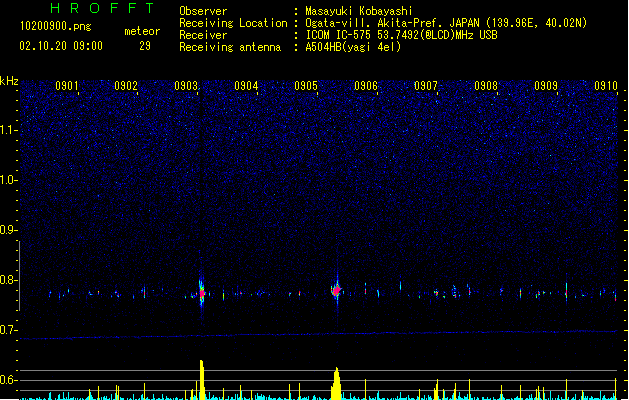Click the antenna text A504HB(yagi 4el)

click(353, 47)
